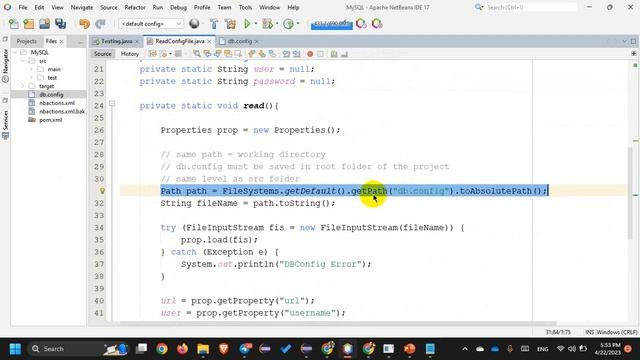Click the blue memory usage bar

pos(331,24)
